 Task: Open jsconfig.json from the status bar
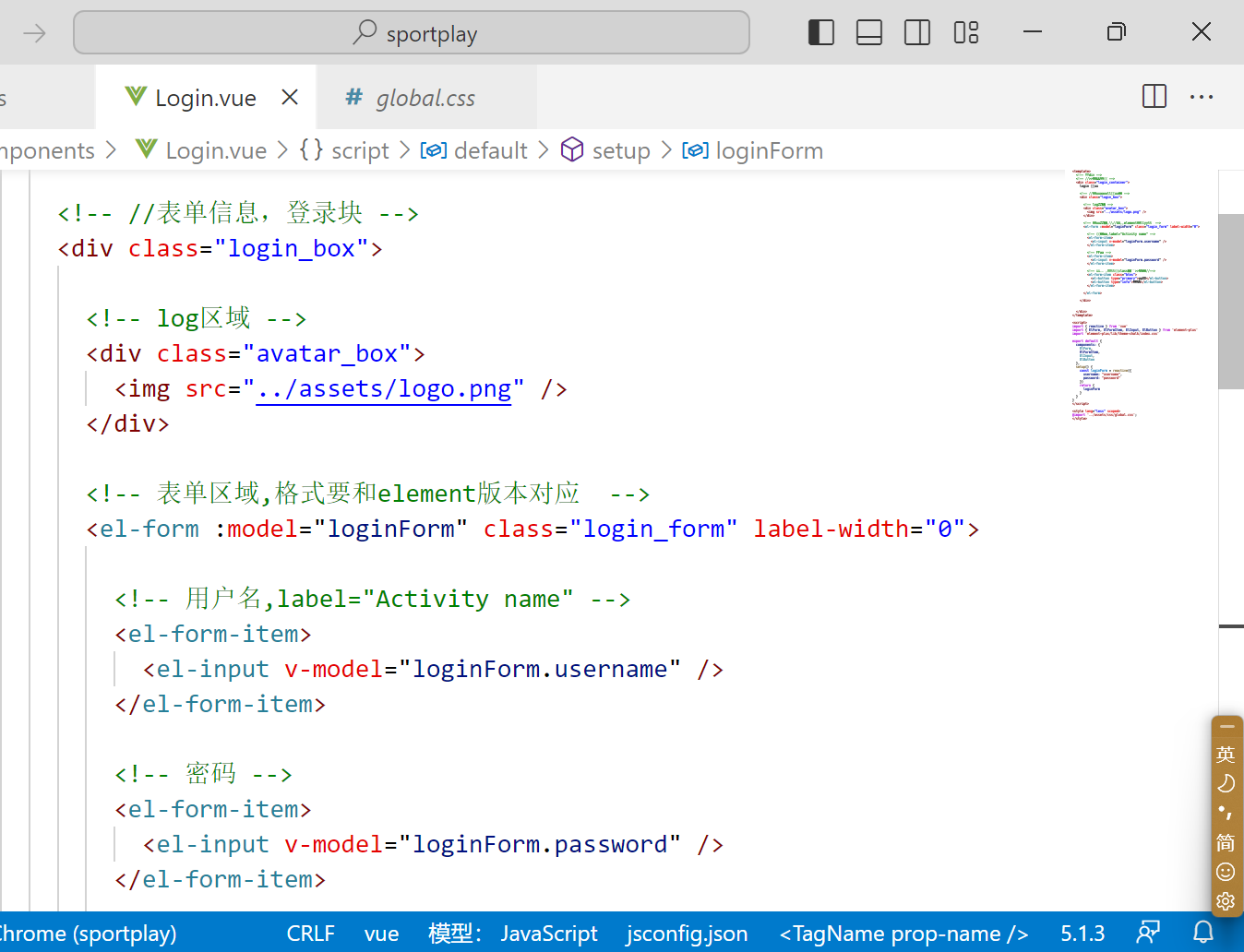[x=687, y=934]
